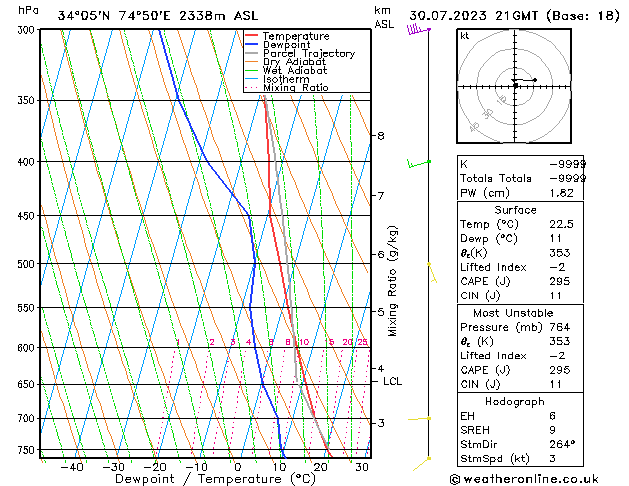Click the hPa axis heading
This screenshot has height=486, width=629.
[x=28, y=10]
